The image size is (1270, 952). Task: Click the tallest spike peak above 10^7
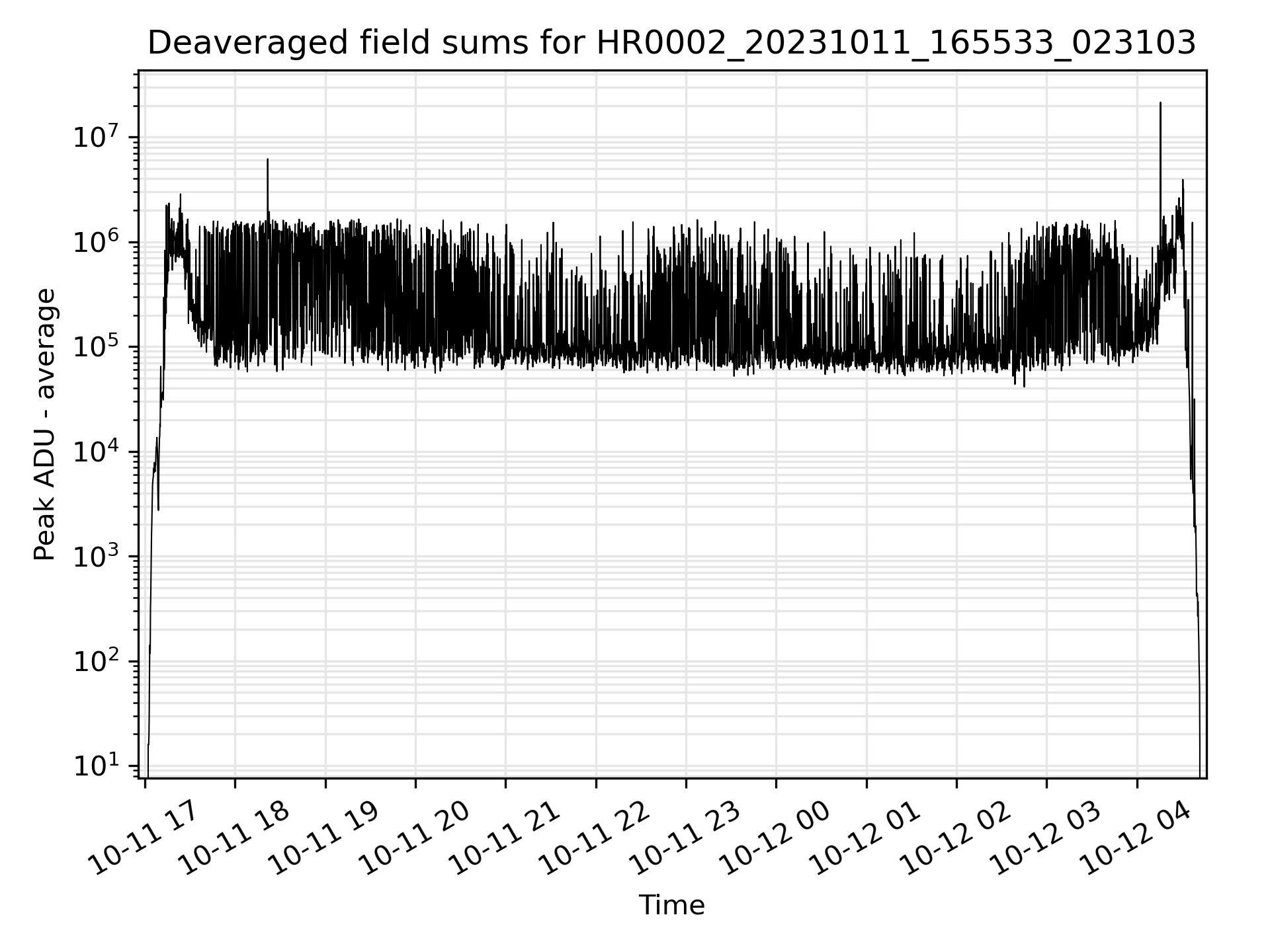pos(1160,104)
